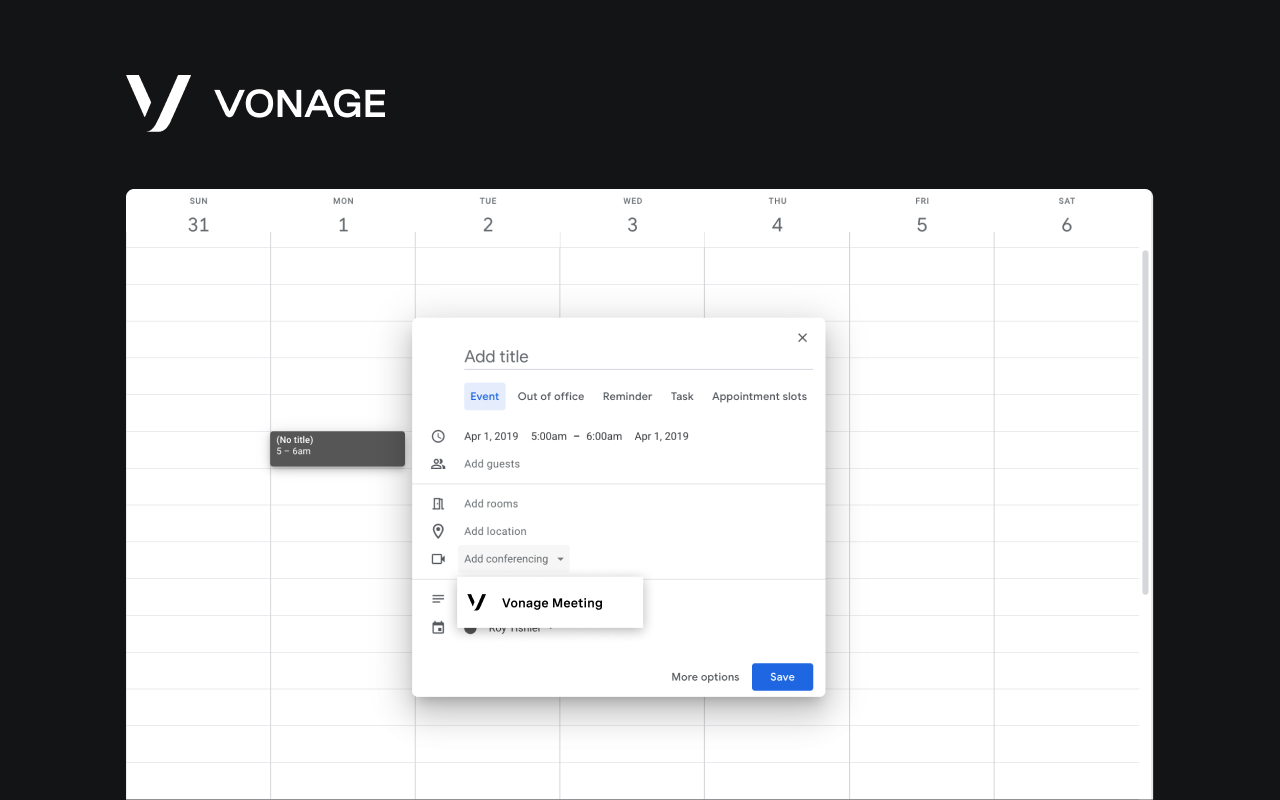
Task: Save the new event
Action: point(782,677)
